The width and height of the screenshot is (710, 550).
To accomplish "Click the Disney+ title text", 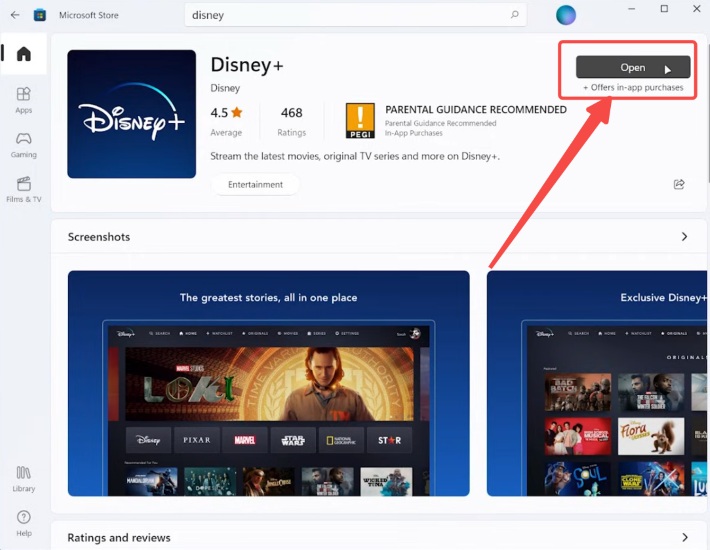I will tap(247, 65).
